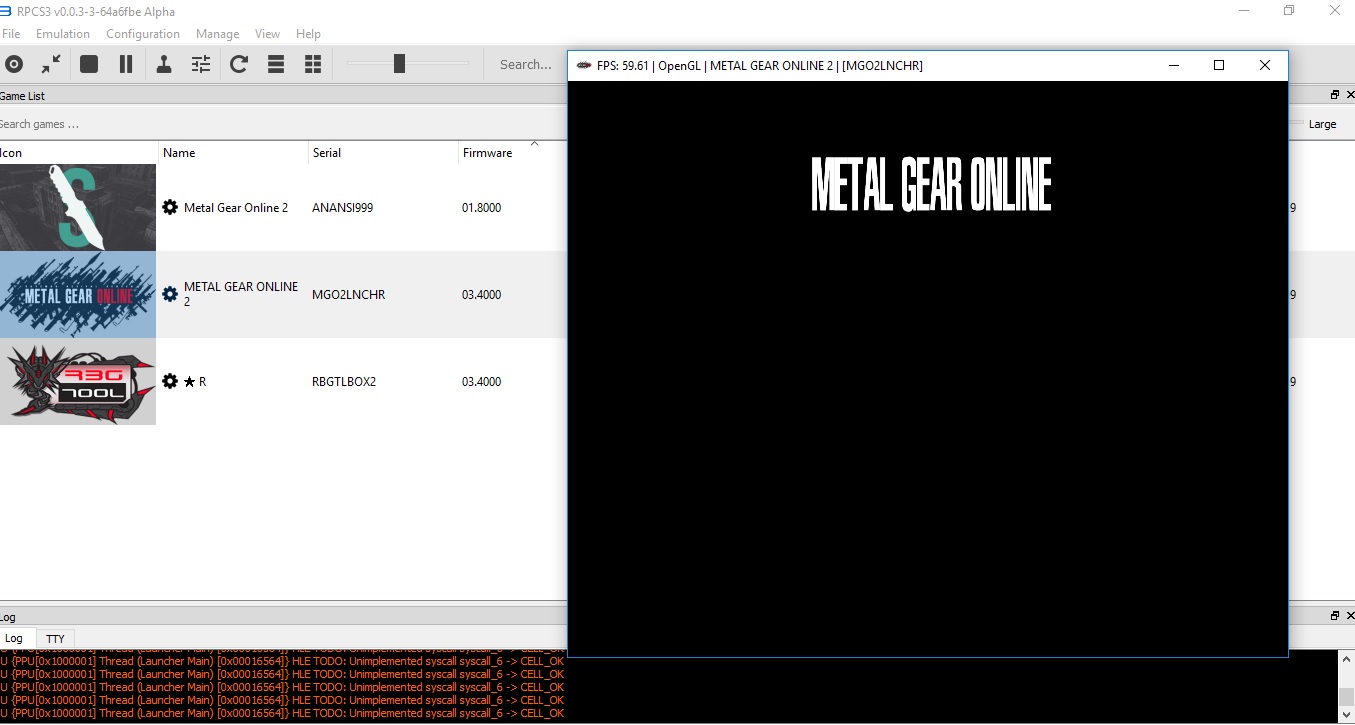This screenshot has height=725, width=1355.
Task: Restore down the RPCS3 main window
Action: pos(1289,11)
